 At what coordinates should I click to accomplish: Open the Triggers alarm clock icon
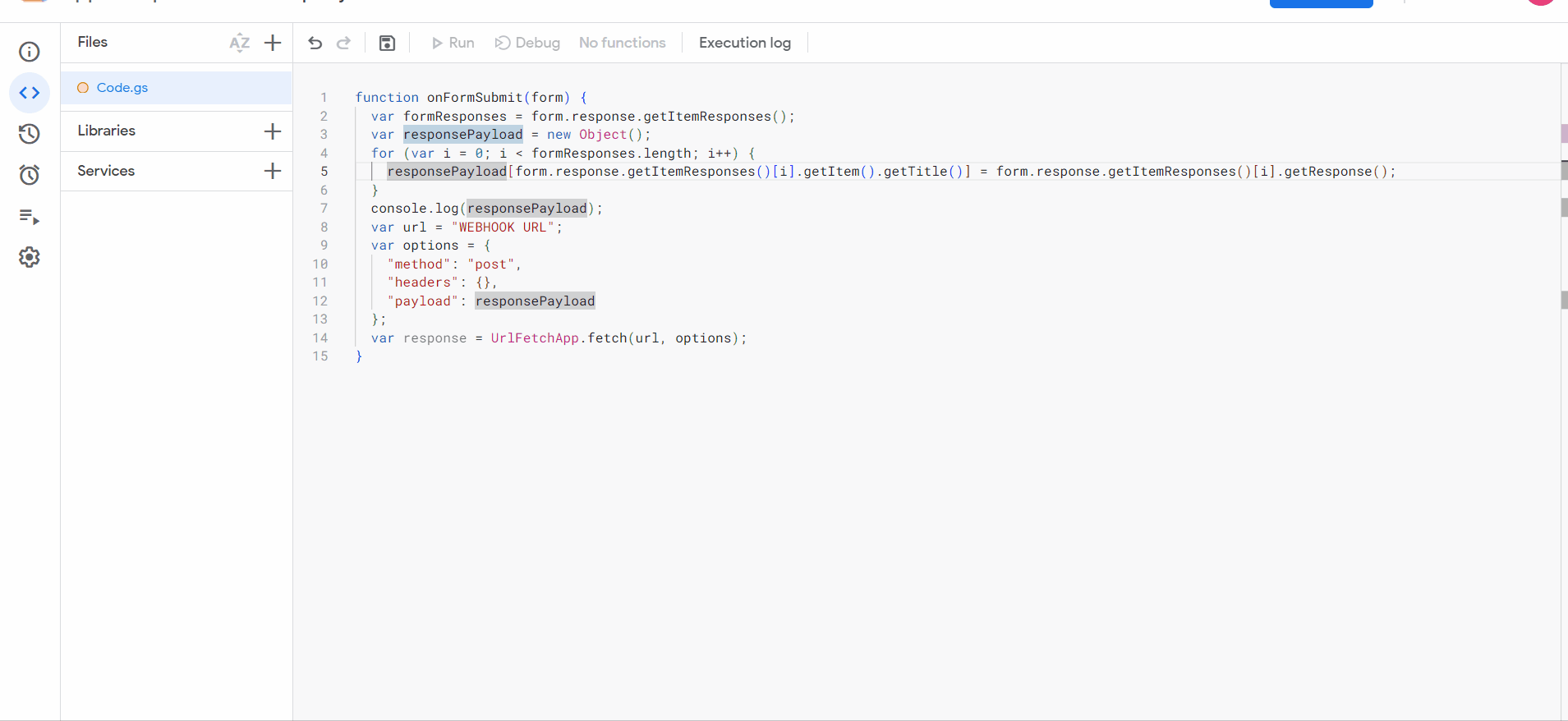pyautogui.click(x=30, y=175)
